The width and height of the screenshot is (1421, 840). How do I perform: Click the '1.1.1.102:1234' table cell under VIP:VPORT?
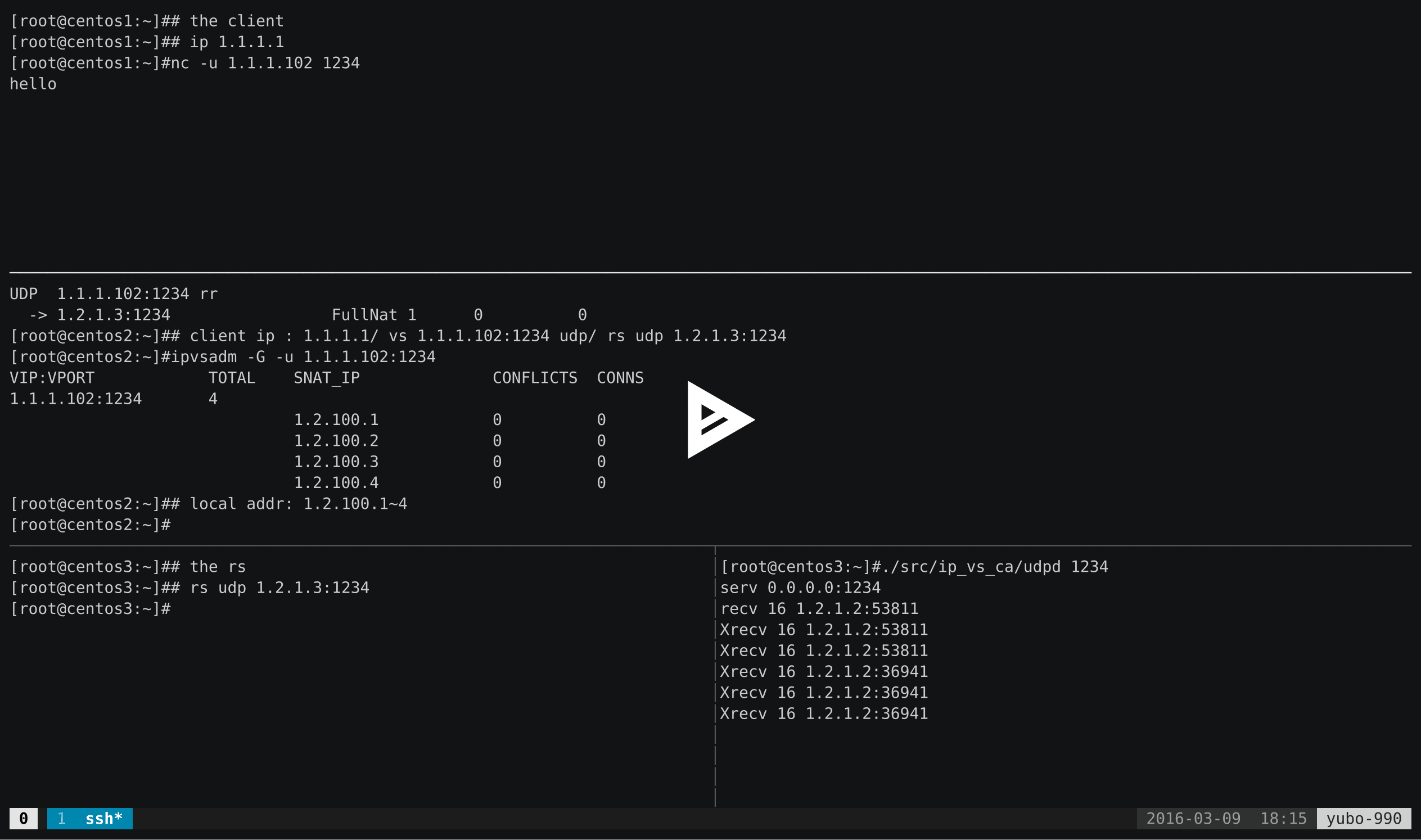[x=76, y=399]
